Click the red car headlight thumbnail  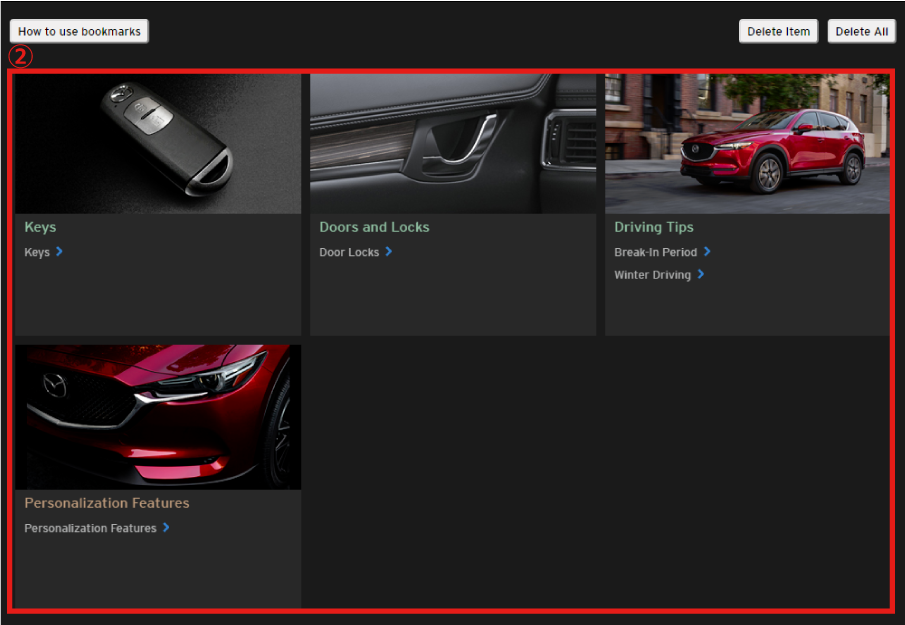point(158,417)
